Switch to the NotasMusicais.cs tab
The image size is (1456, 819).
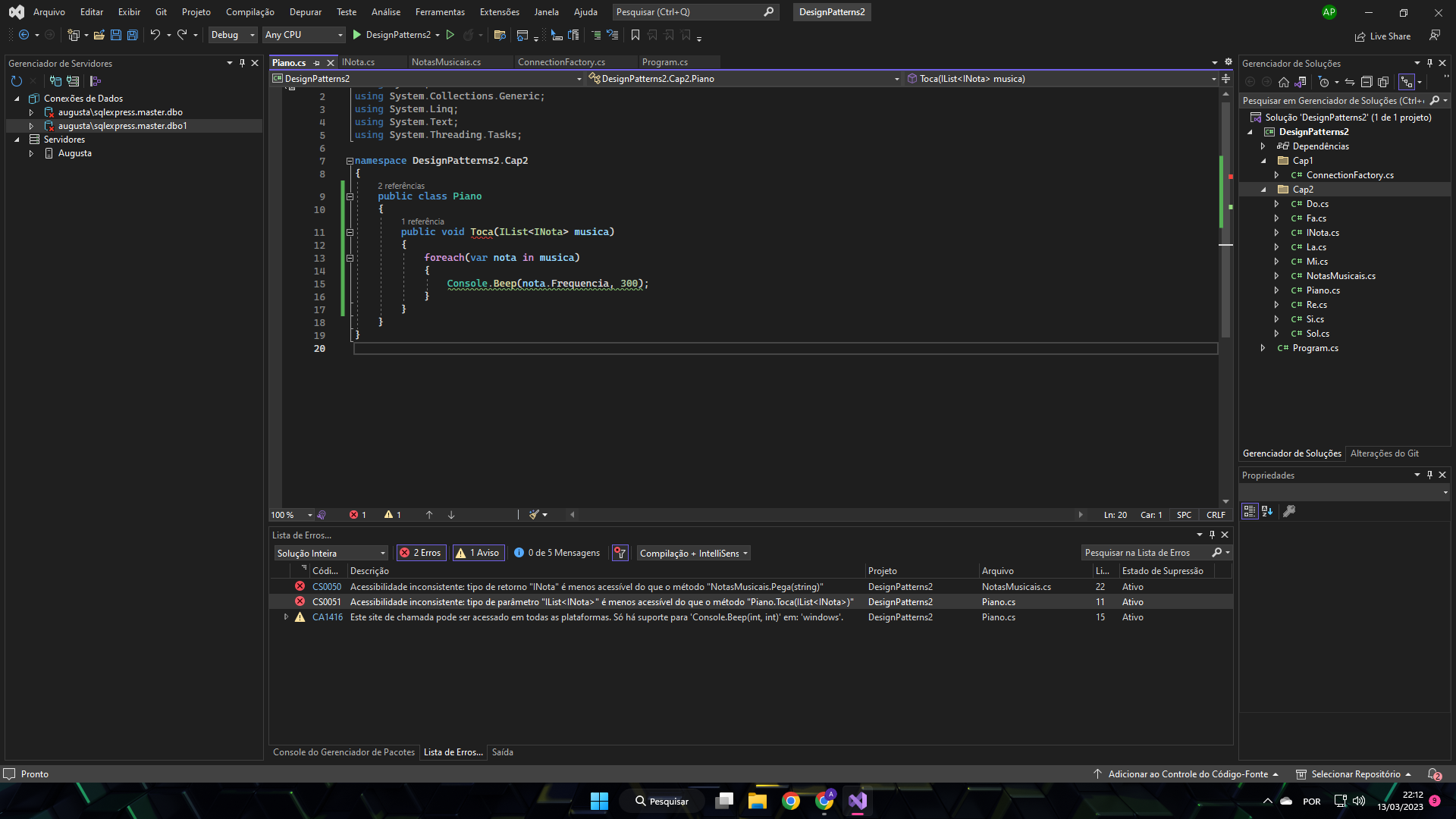click(x=446, y=62)
